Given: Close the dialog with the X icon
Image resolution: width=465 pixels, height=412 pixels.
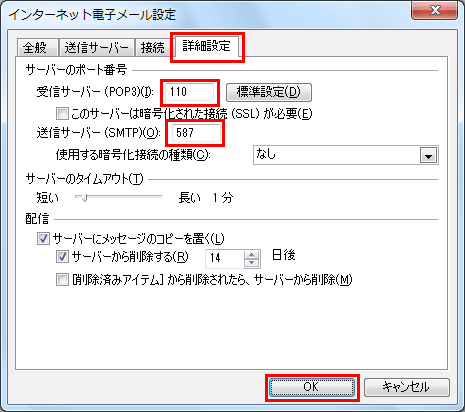Looking at the screenshot, I should point(435,11).
